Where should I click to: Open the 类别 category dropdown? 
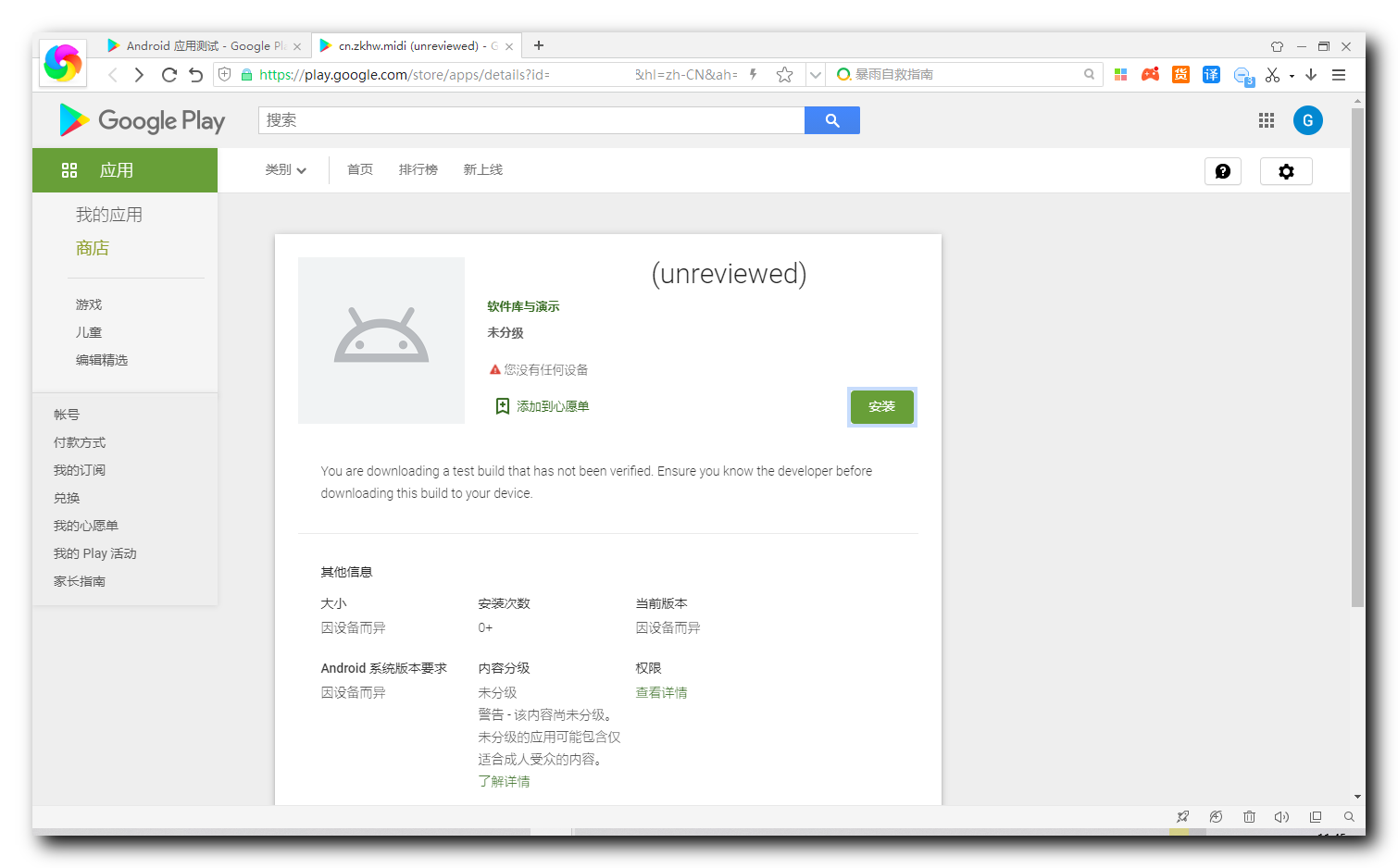[285, 169]
